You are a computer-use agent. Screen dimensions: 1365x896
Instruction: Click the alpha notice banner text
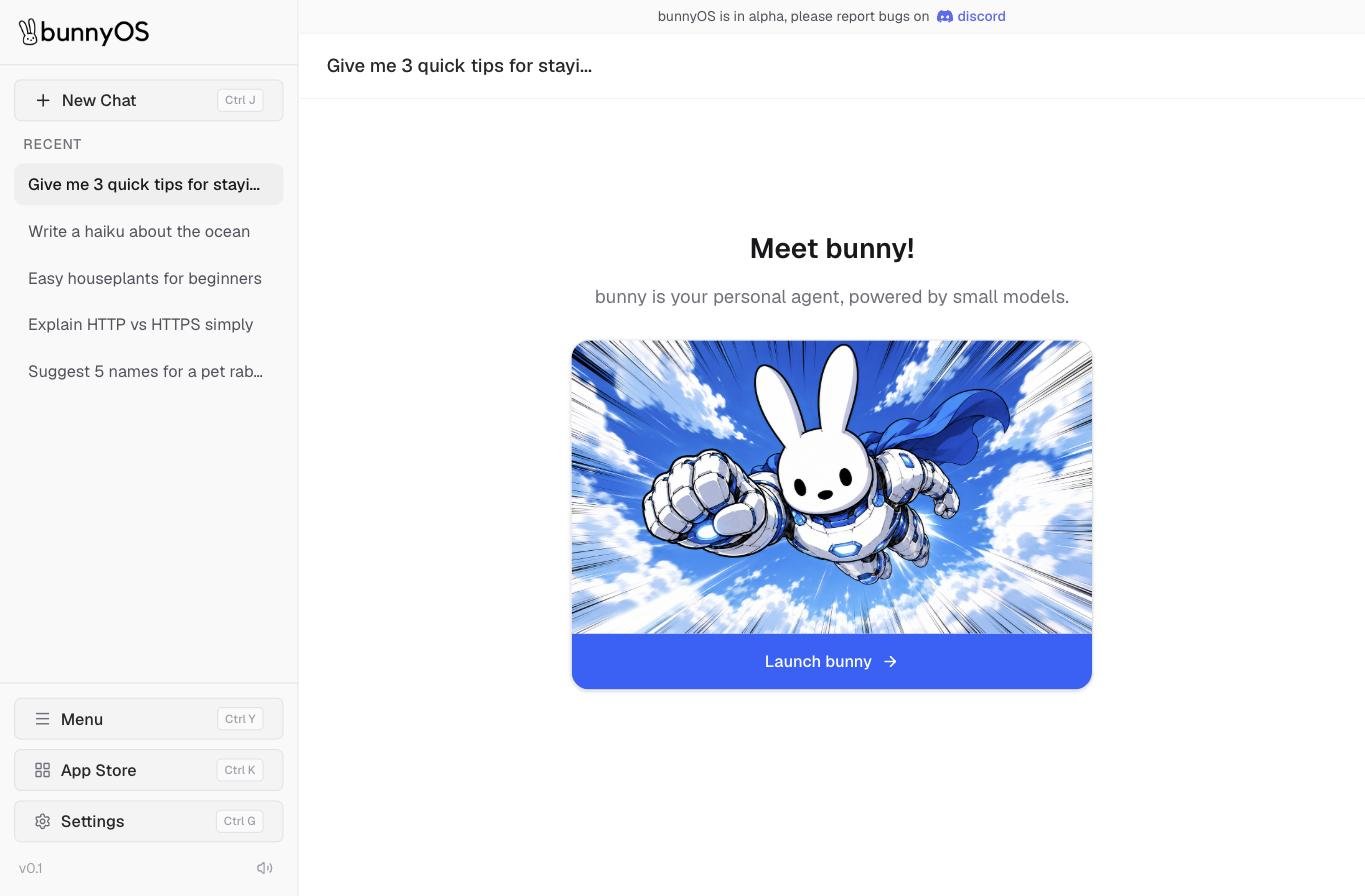tap(793, 16)
